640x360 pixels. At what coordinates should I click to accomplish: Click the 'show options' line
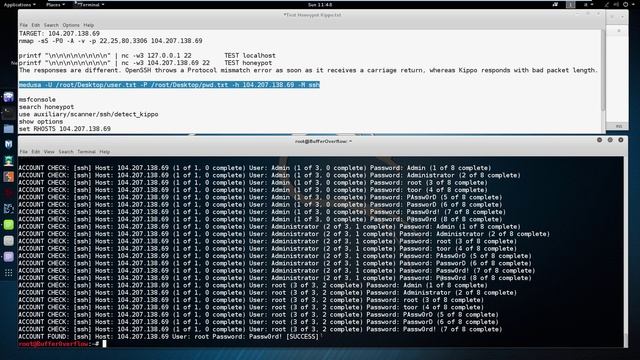point(41,122)
